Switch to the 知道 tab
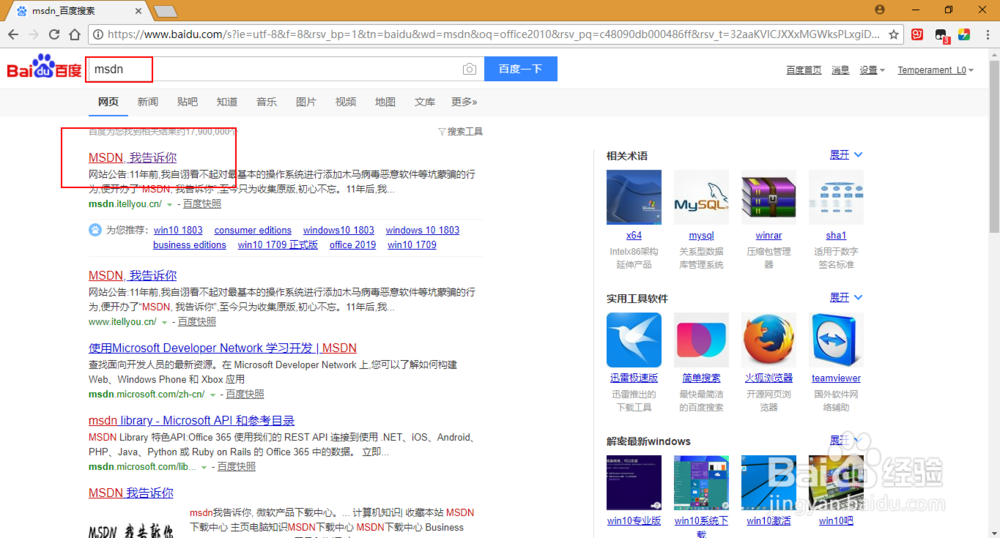The height and width of the screenshot is (538, 1000). pos(227,102)
